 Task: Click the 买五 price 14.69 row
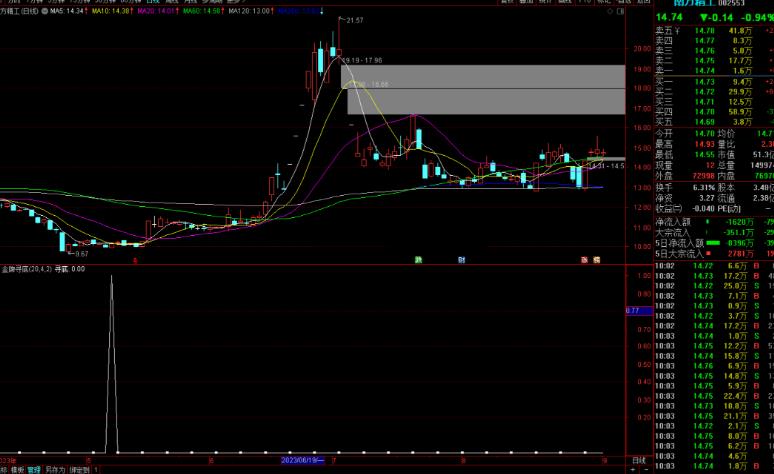point(714,122)
